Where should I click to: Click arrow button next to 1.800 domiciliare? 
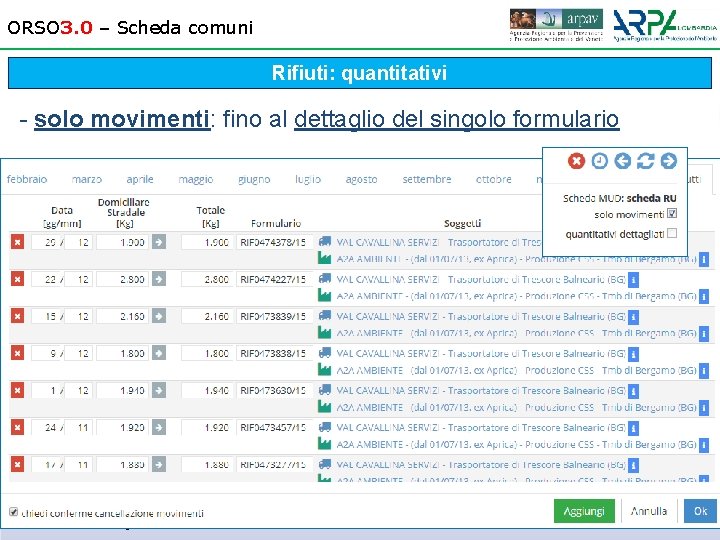[x=159, y=353]
